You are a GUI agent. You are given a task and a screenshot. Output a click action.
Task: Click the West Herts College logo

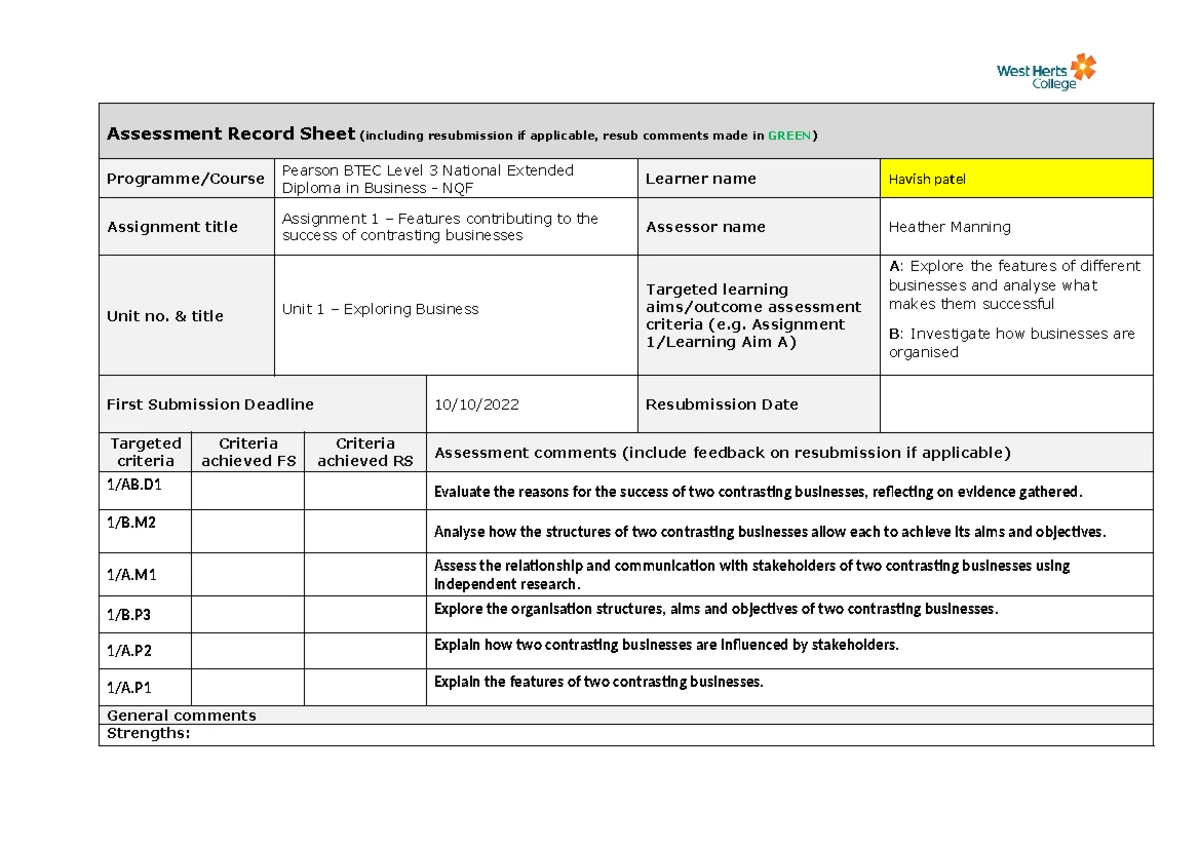pyautogui.click(x=1046, y=72)
